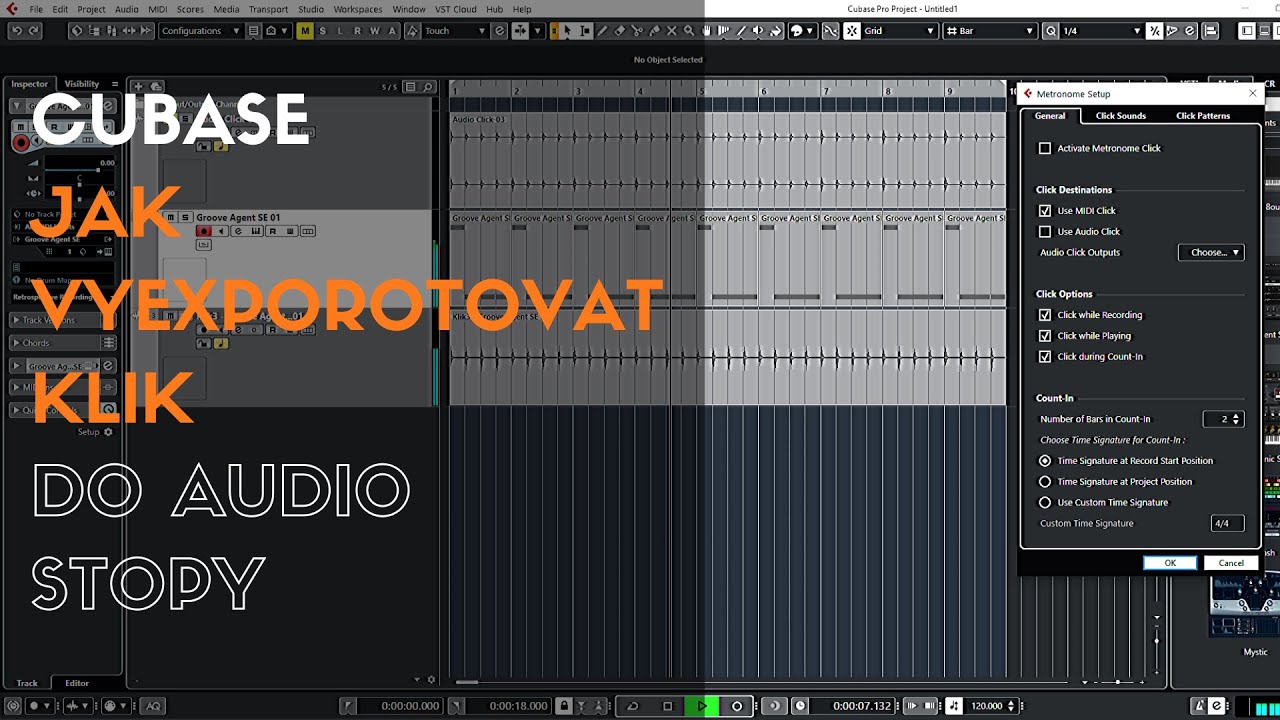Click the Stop transport button
Screen dimensions: 1280x720
click(668, 706)
